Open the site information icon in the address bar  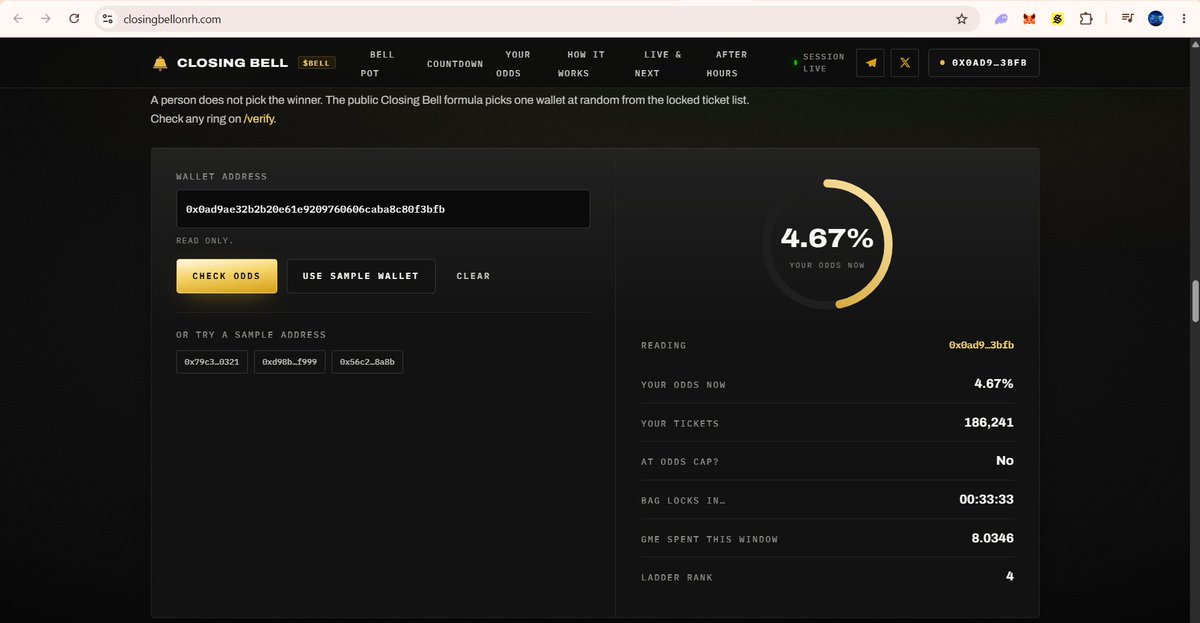(x=109, y=18)
